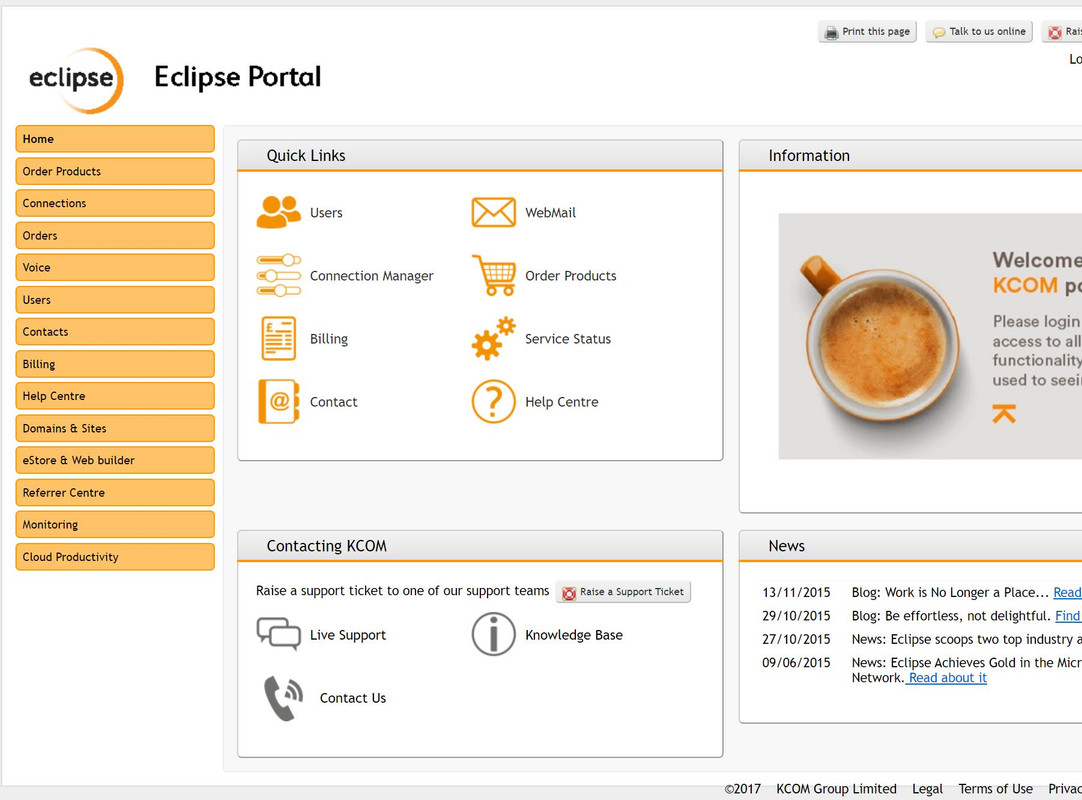Click the Service Status link text
Screen dimensions: 1082x800
coord(568,339)
